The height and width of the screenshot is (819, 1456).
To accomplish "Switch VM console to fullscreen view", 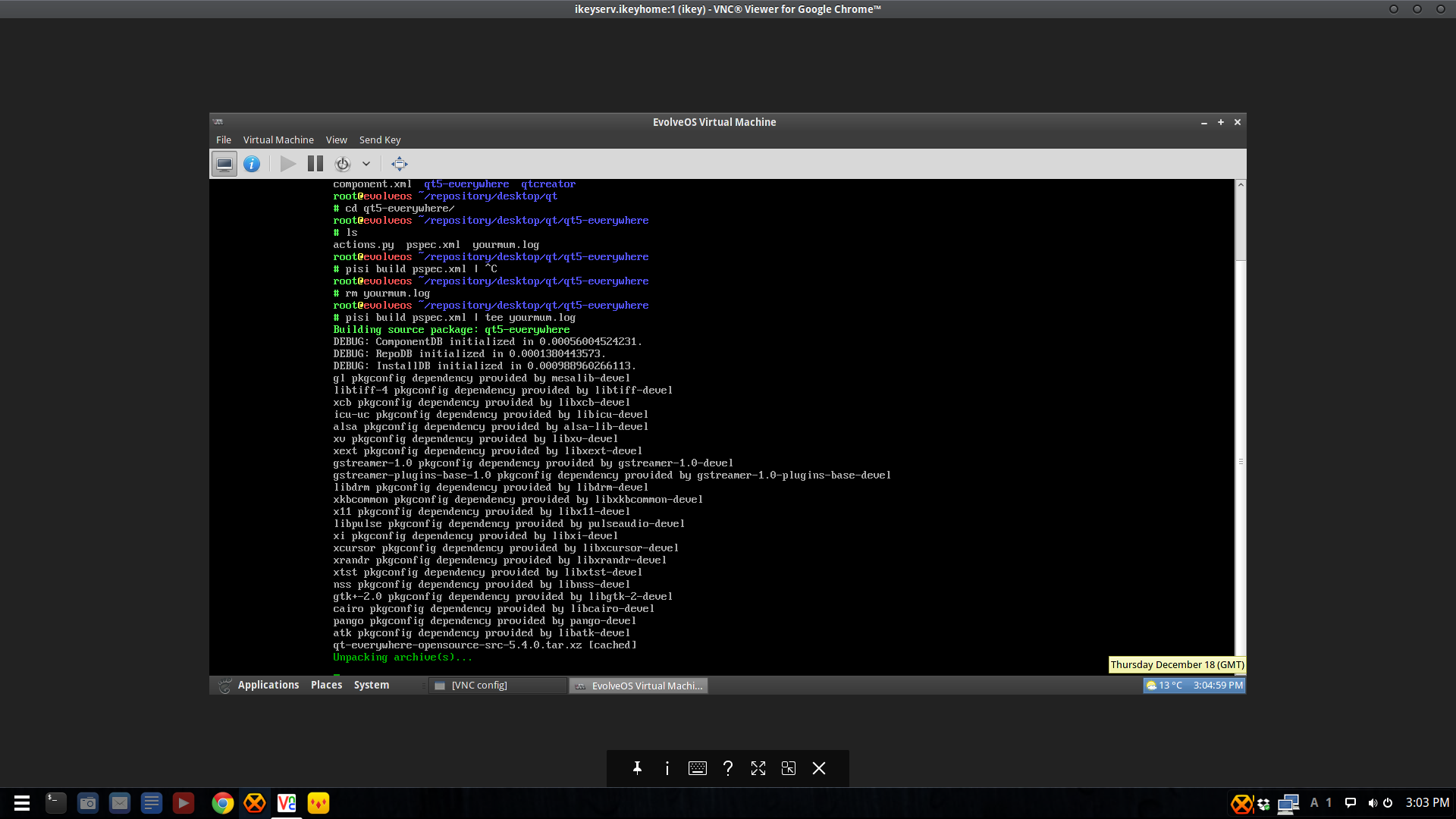I will click(400, 164).
